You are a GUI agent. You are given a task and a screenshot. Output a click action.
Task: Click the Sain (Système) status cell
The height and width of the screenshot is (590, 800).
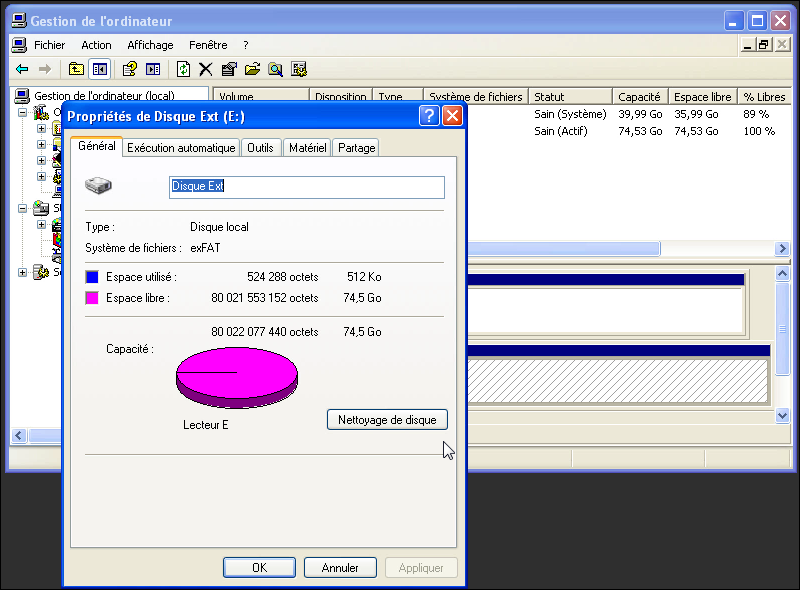(570, 114)
